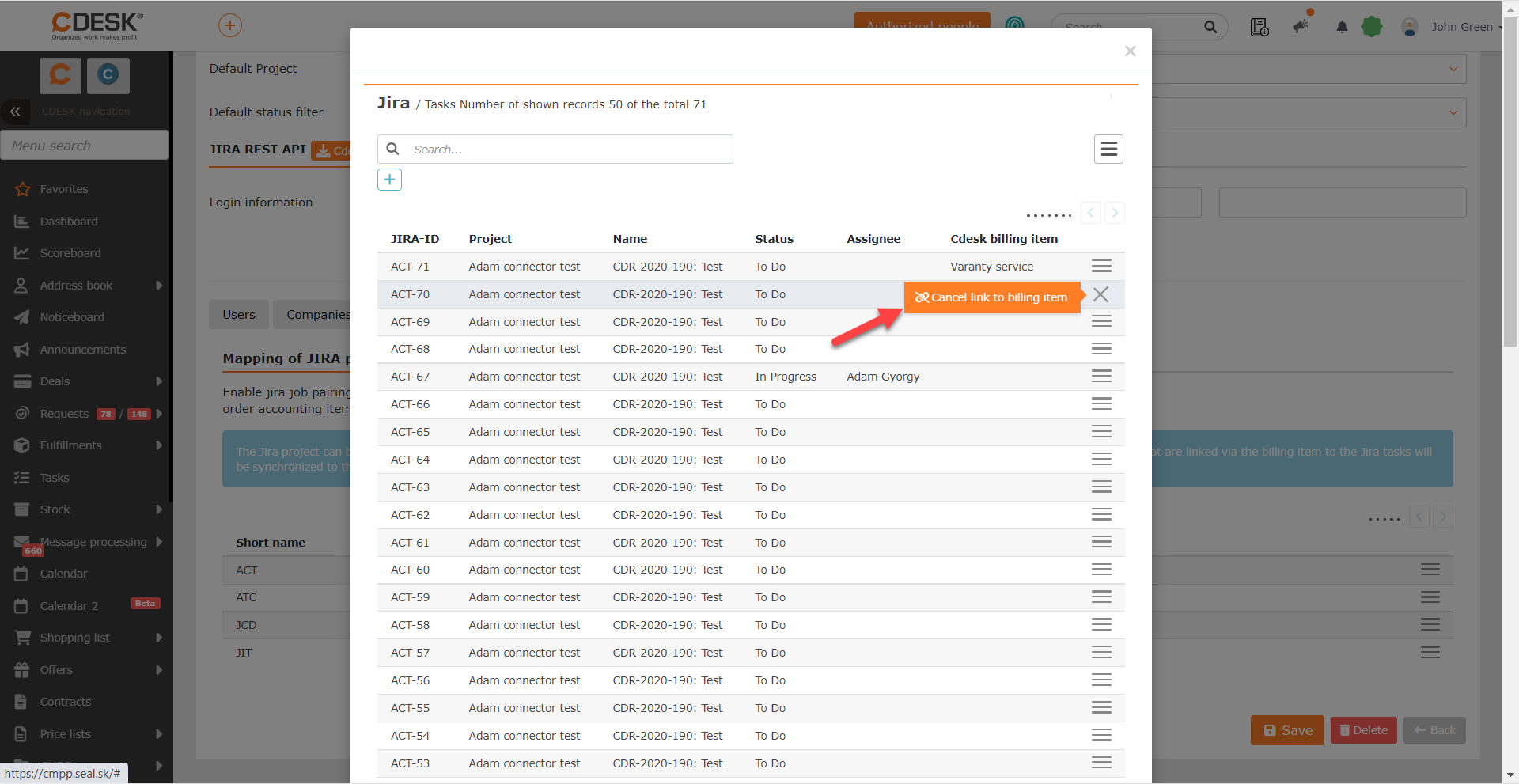Image resolution: width=1519 pixels, height=784 pixels.
Task: Open the row menu for ACT-67
Action: coord(1101,377)
